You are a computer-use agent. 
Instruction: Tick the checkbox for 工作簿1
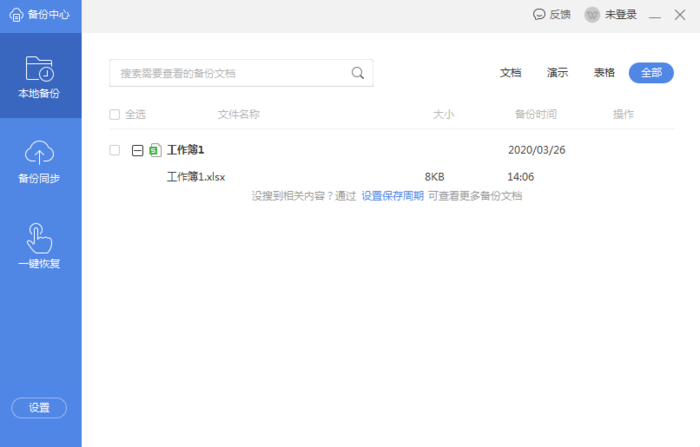pyautogui.click(x=115, y=150)
